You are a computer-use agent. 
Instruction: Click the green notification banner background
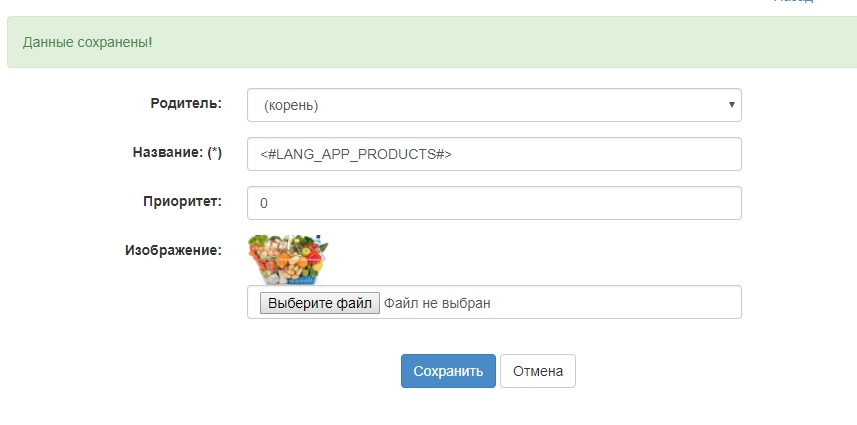[500, 43]
